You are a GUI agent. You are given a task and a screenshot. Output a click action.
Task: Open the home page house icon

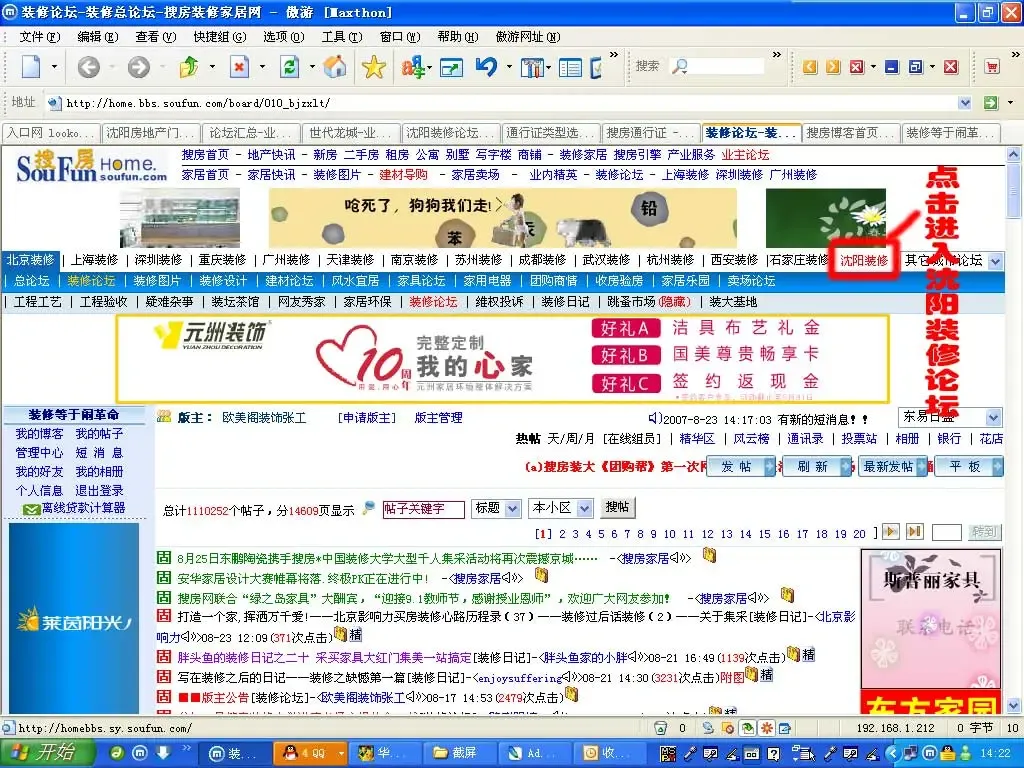coord(335,67)
